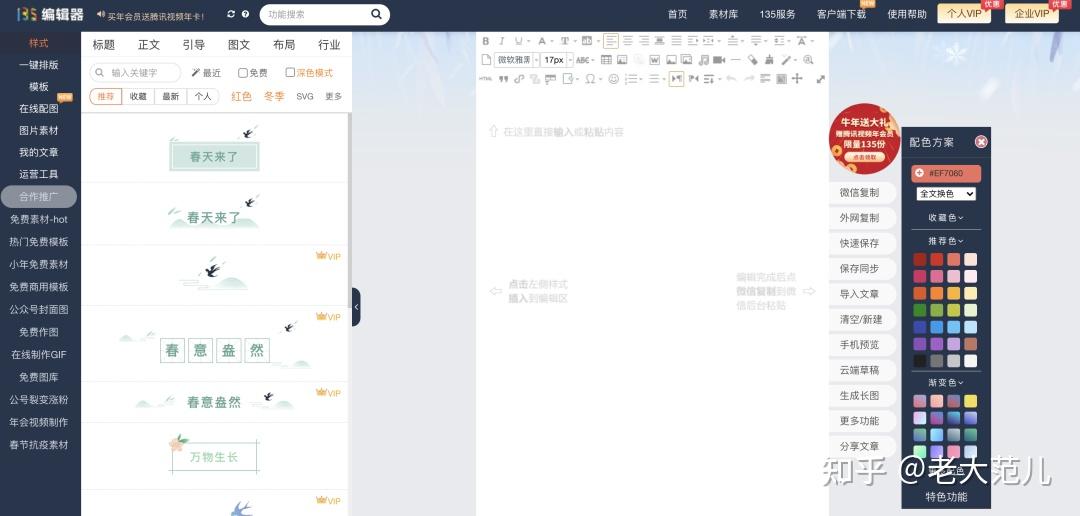Screen dimensions: 1080x516
Task: Open the emoji smiley picker
Action: (614, 79)
